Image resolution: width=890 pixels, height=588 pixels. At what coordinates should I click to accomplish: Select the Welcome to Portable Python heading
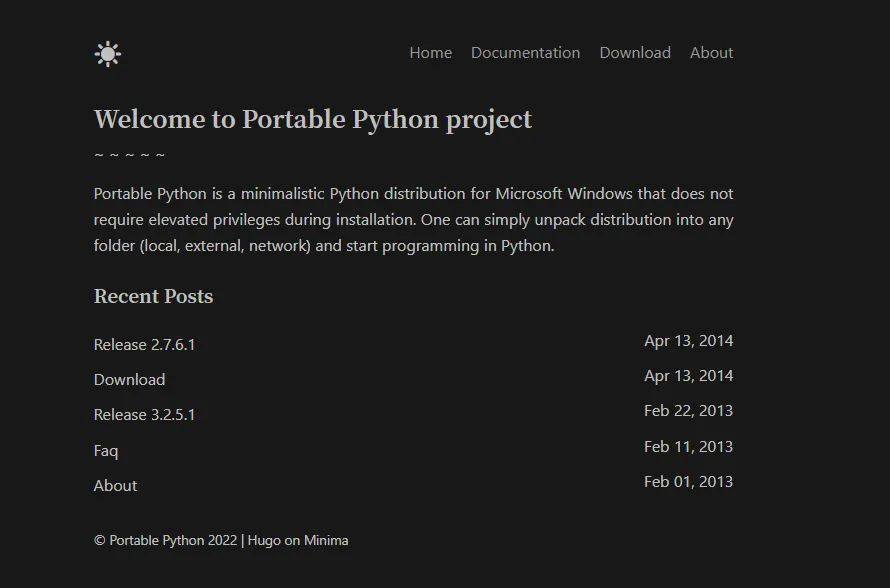(312, 119)
